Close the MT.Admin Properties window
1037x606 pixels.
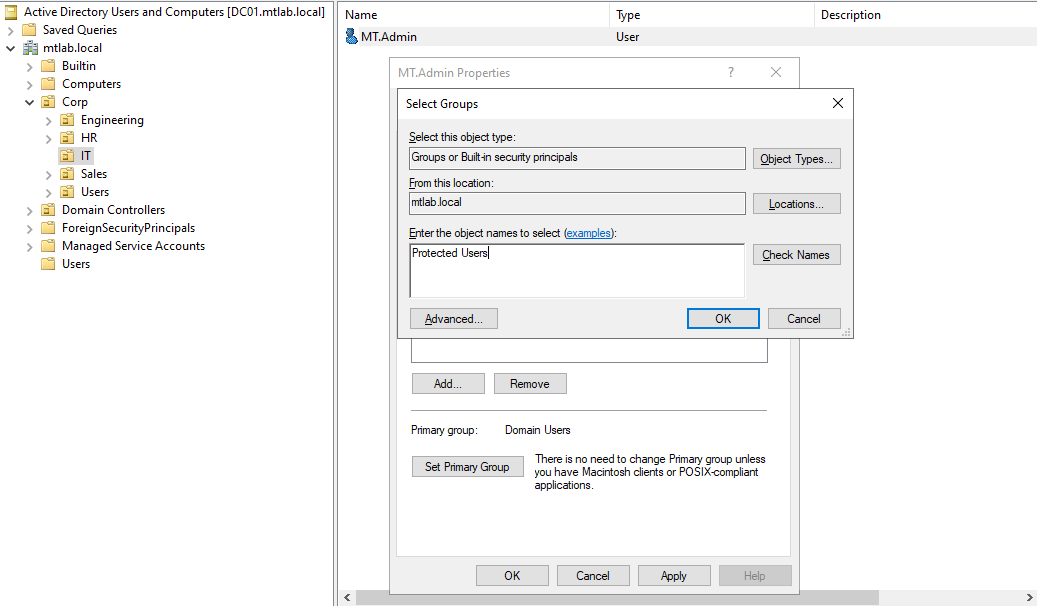click(776, 72)
